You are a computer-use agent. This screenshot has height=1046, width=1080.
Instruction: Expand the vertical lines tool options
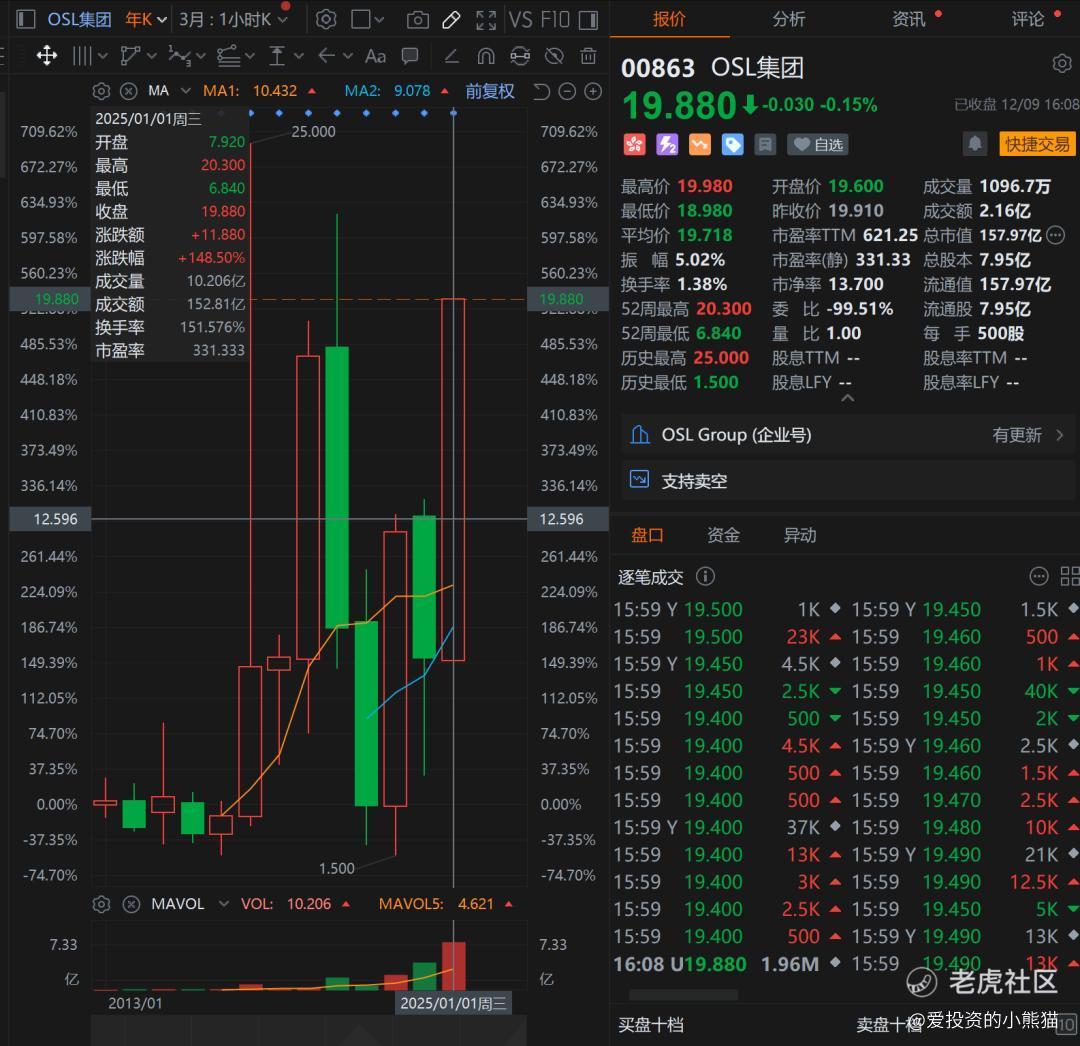103,56
